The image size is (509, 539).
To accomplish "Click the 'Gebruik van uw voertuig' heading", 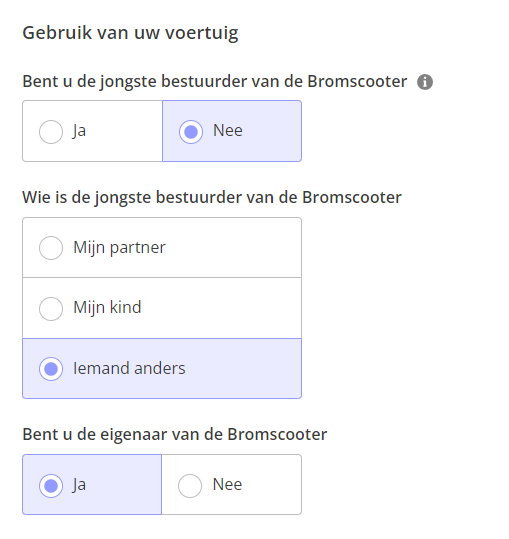I will [130, 33].
